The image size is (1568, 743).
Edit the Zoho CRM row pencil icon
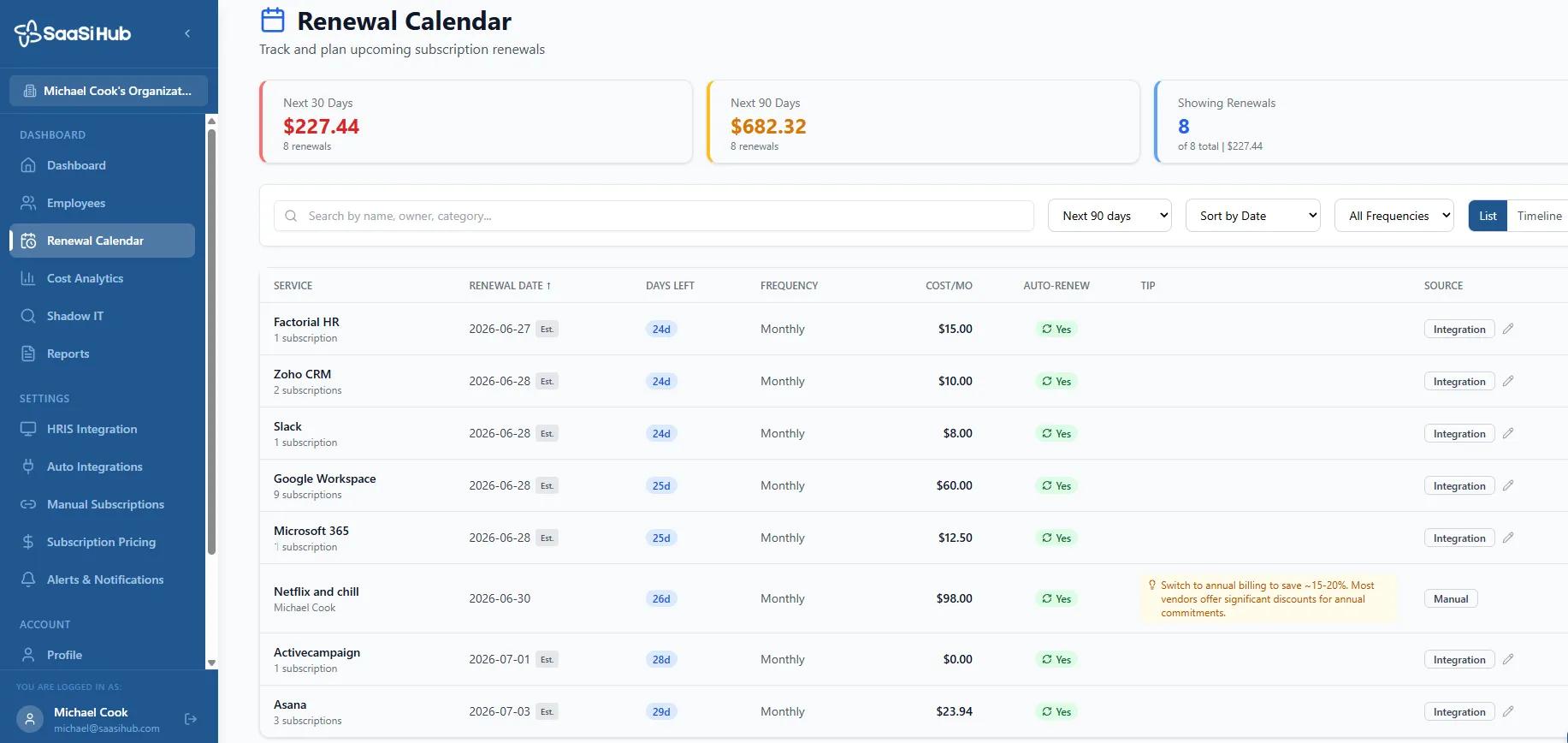1508,381
